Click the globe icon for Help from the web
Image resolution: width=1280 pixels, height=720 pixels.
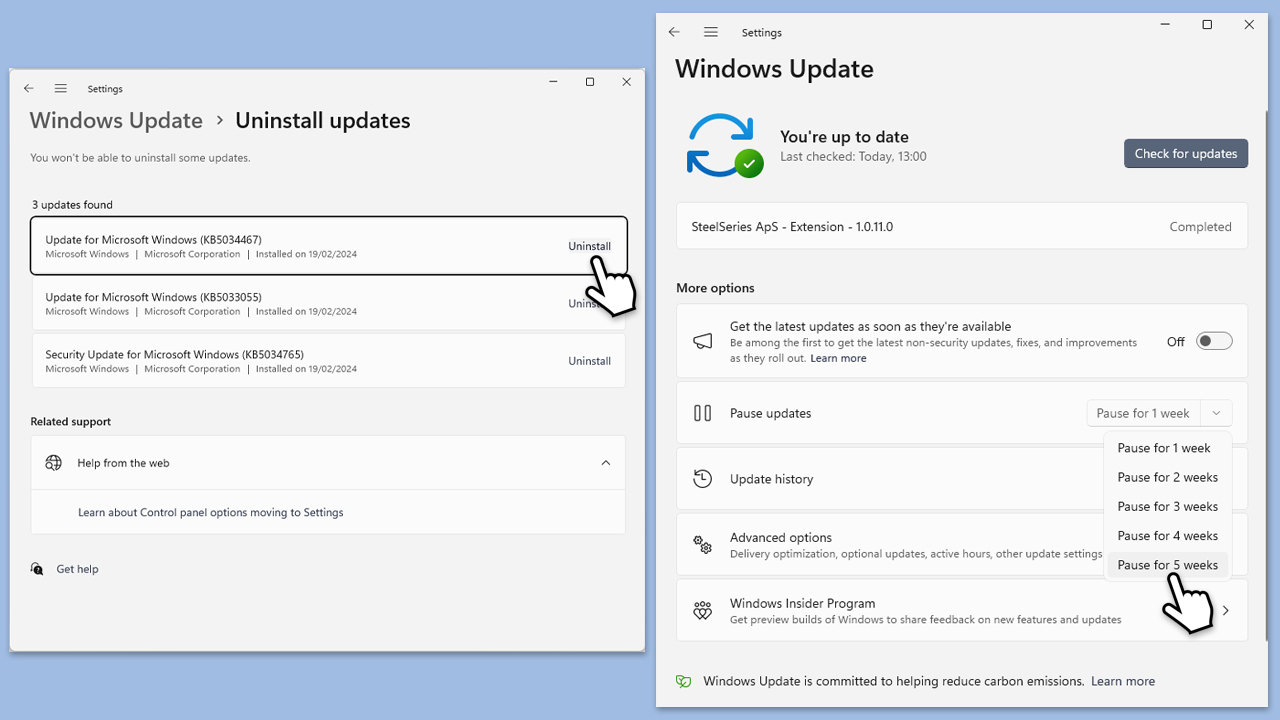click(x=54, y=463)
